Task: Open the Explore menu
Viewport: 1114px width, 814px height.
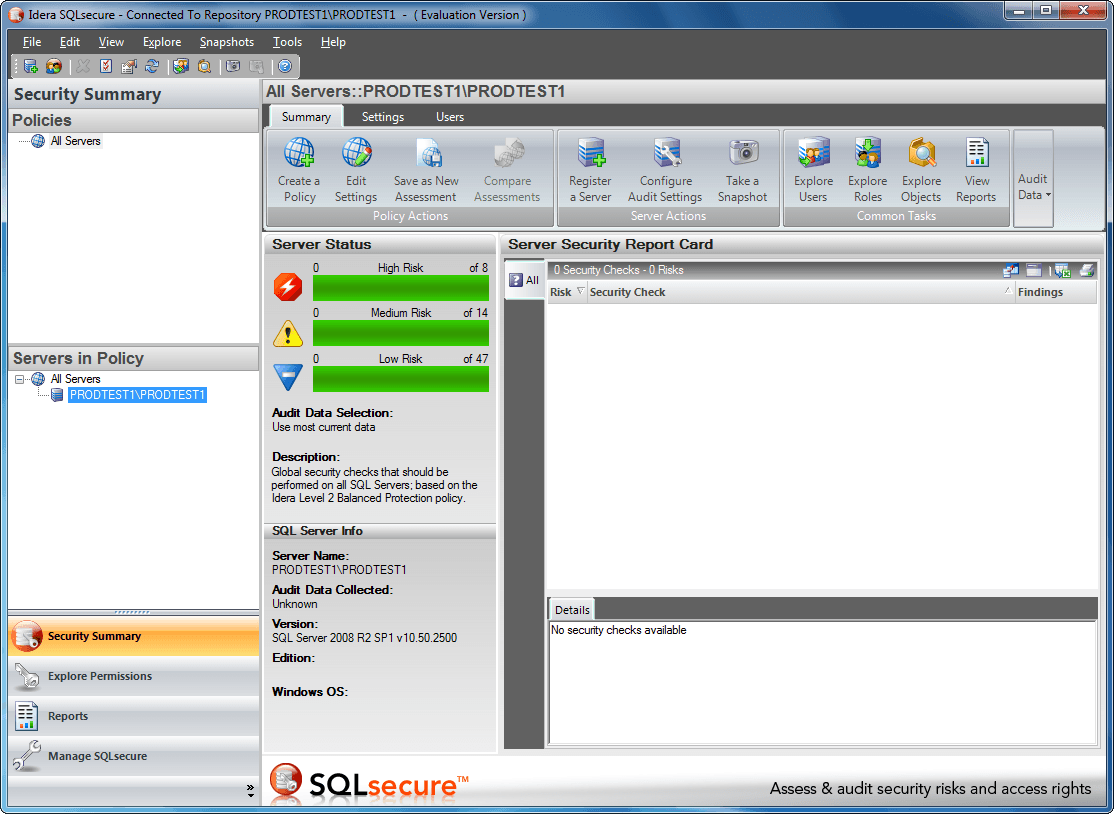Action: pyautogui.click(x=162, y=42)
